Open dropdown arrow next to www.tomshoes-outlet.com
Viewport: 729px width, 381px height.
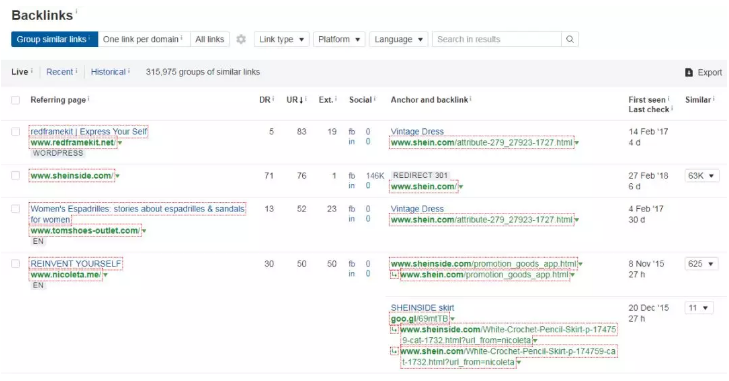(144, 231)
